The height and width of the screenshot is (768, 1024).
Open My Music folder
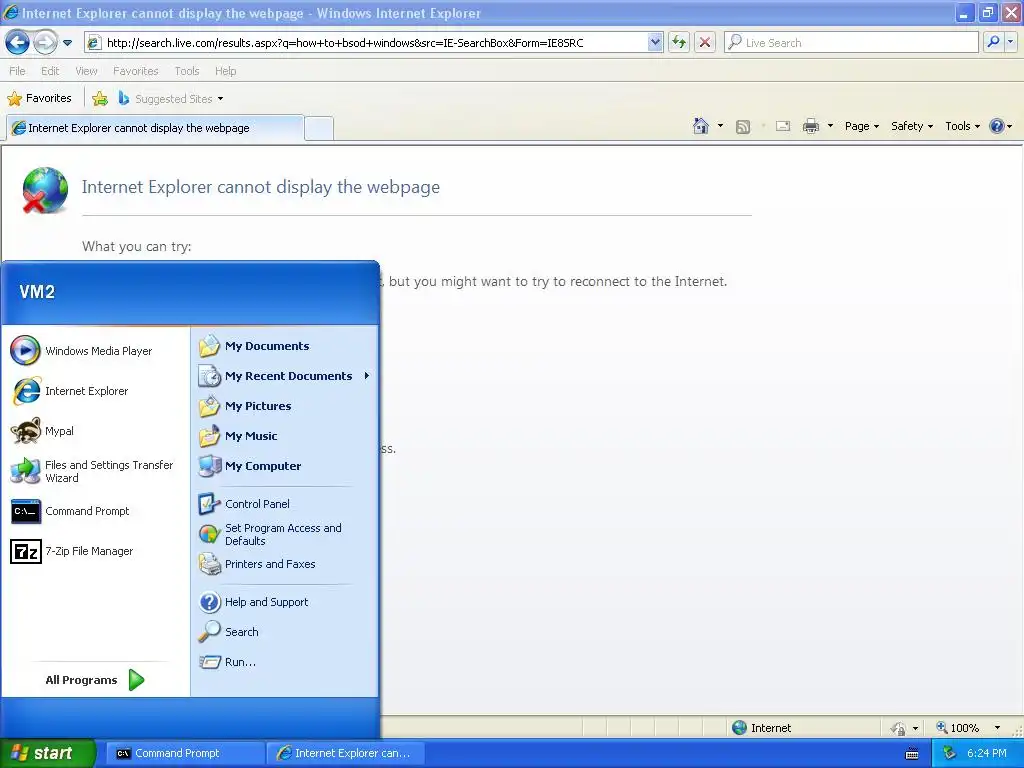point(284,436)
